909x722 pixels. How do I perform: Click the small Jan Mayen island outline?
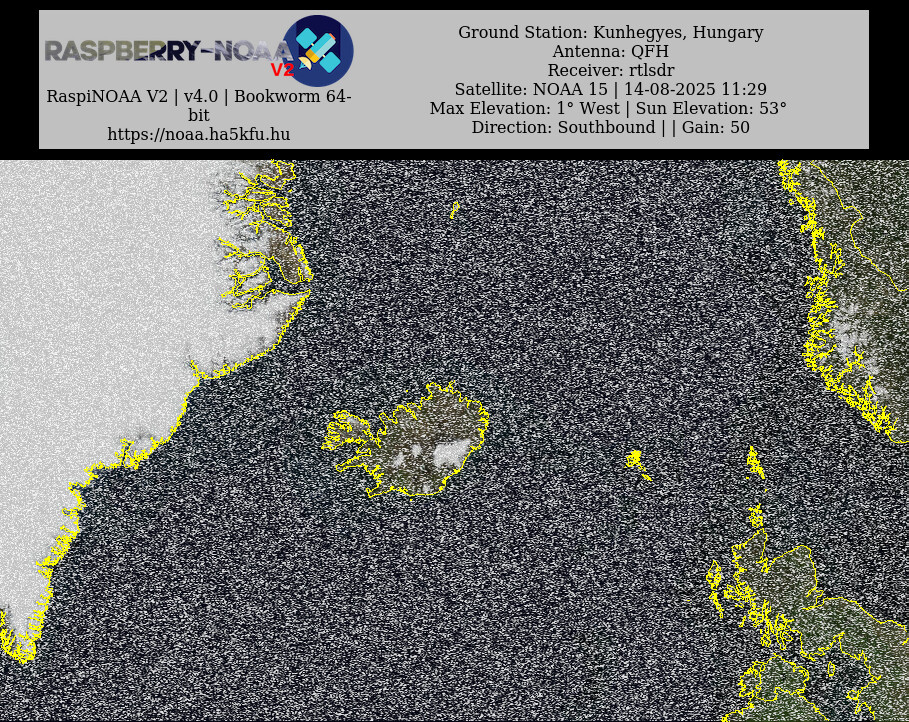point(454,210)
